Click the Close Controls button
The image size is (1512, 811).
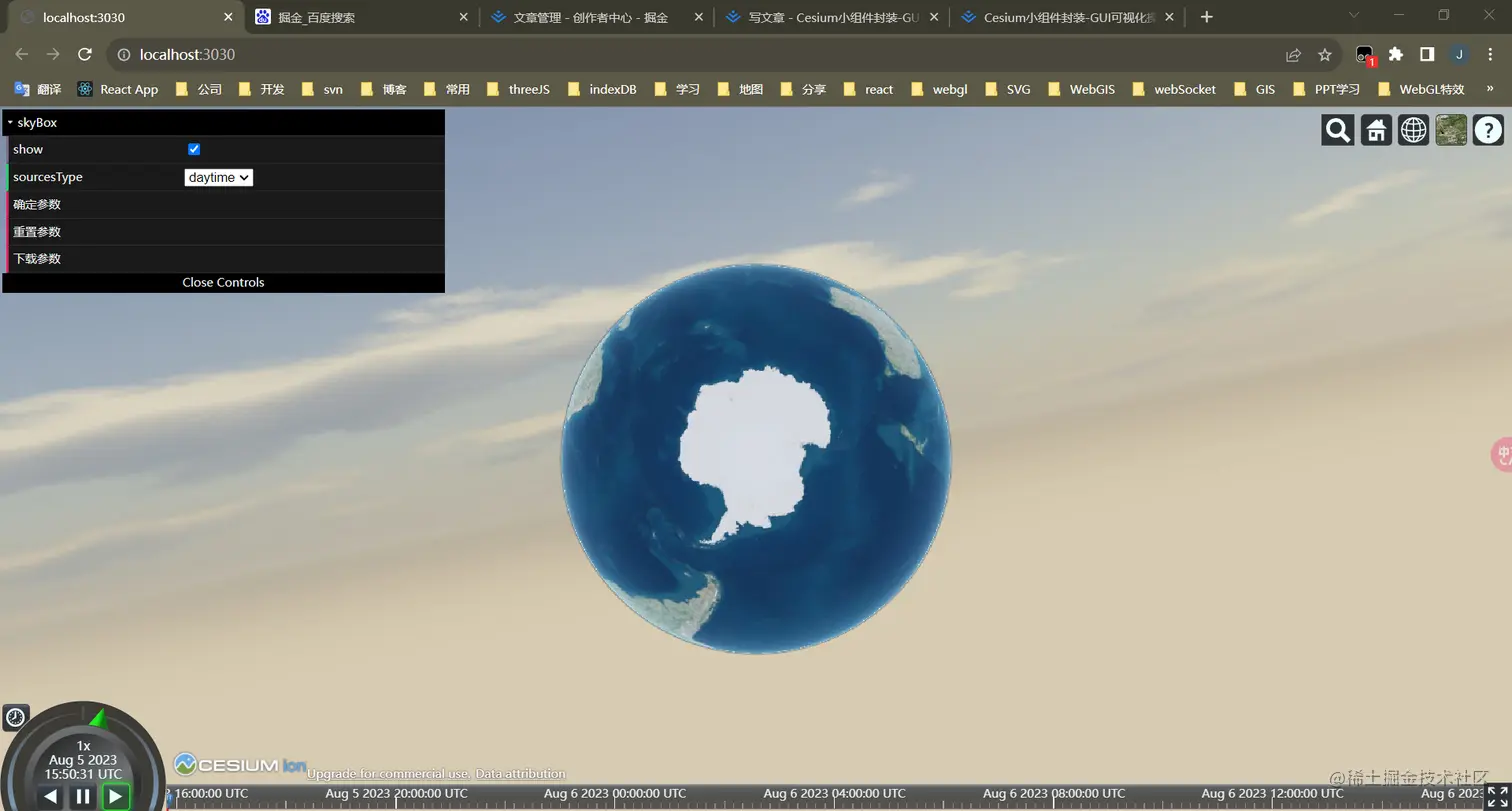click(222, 282)
